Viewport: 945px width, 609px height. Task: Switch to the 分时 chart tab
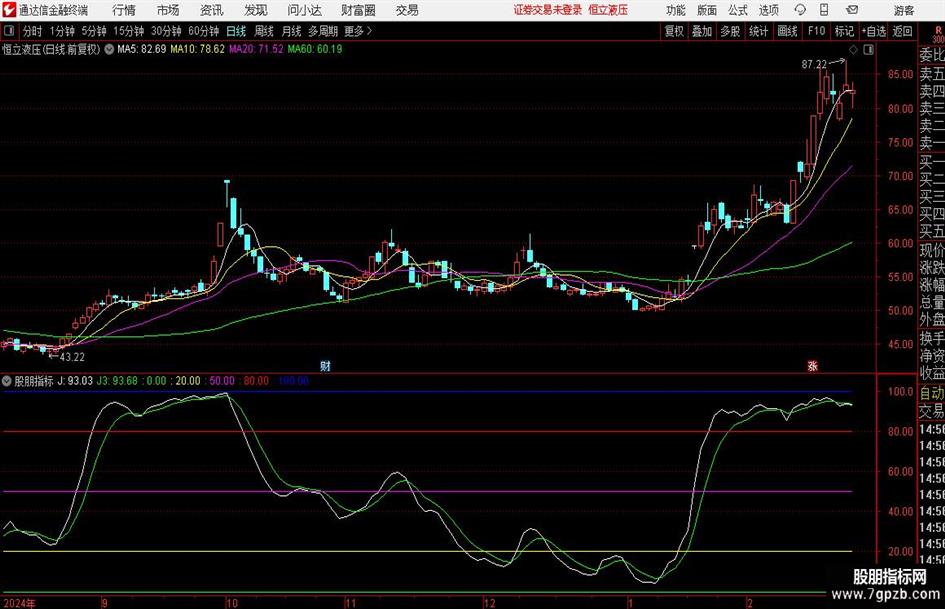coord(33,31)
